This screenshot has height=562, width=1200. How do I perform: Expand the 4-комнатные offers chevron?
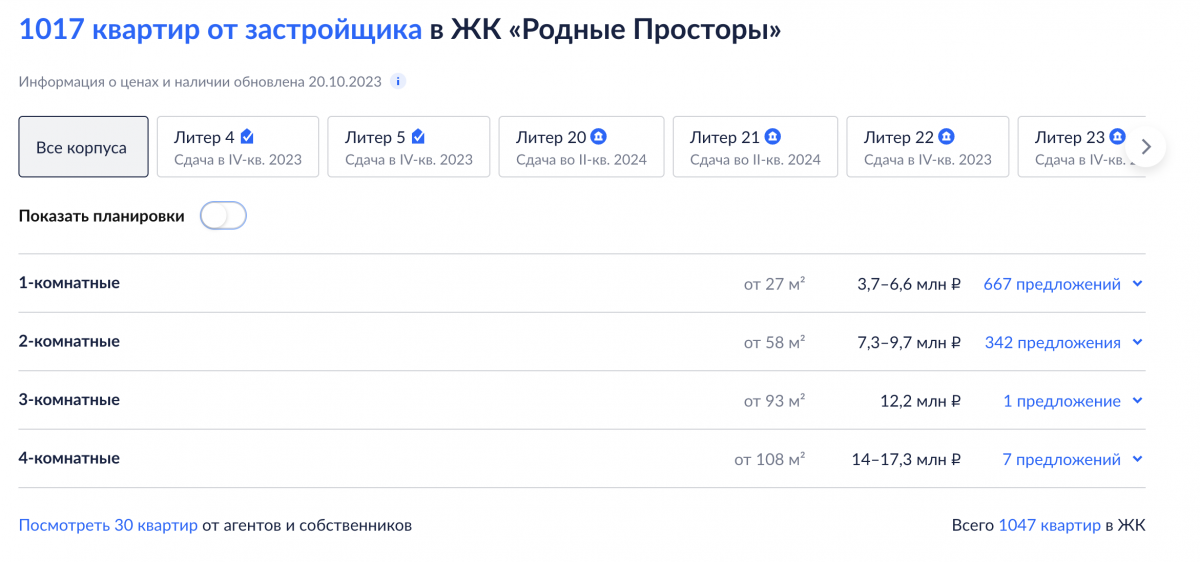1137,460
